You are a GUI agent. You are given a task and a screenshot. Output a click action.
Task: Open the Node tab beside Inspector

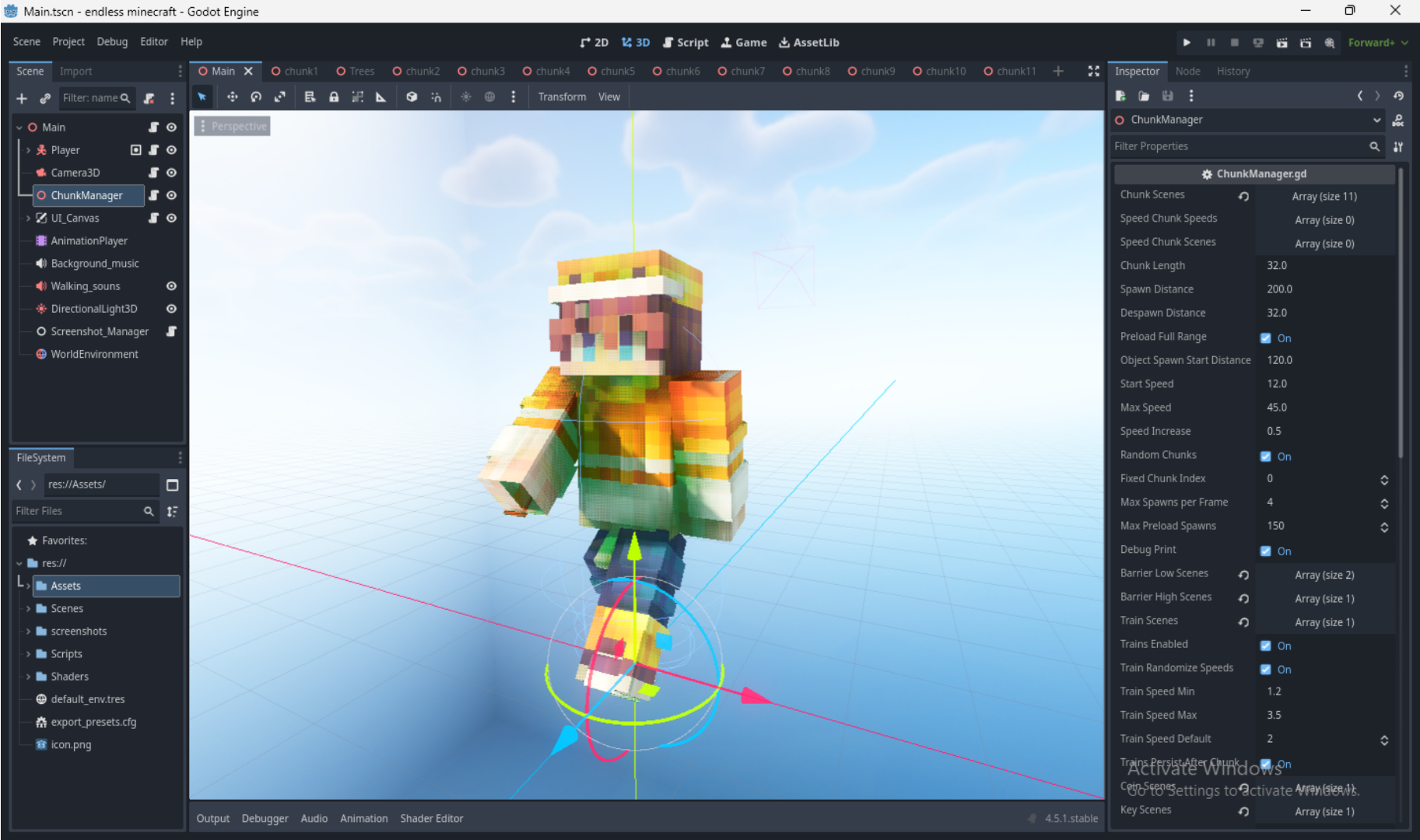click(x=1187, y=71)
